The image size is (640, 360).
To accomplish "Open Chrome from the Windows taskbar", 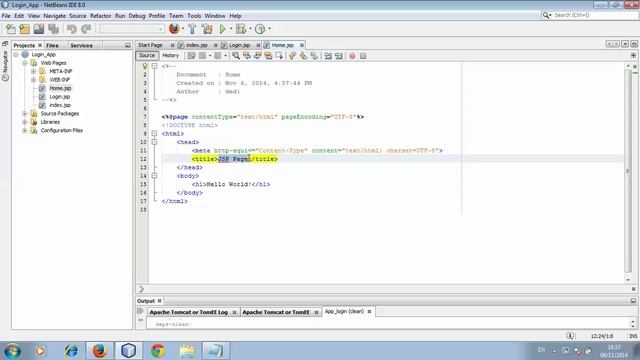I will (x=158, y=351).
